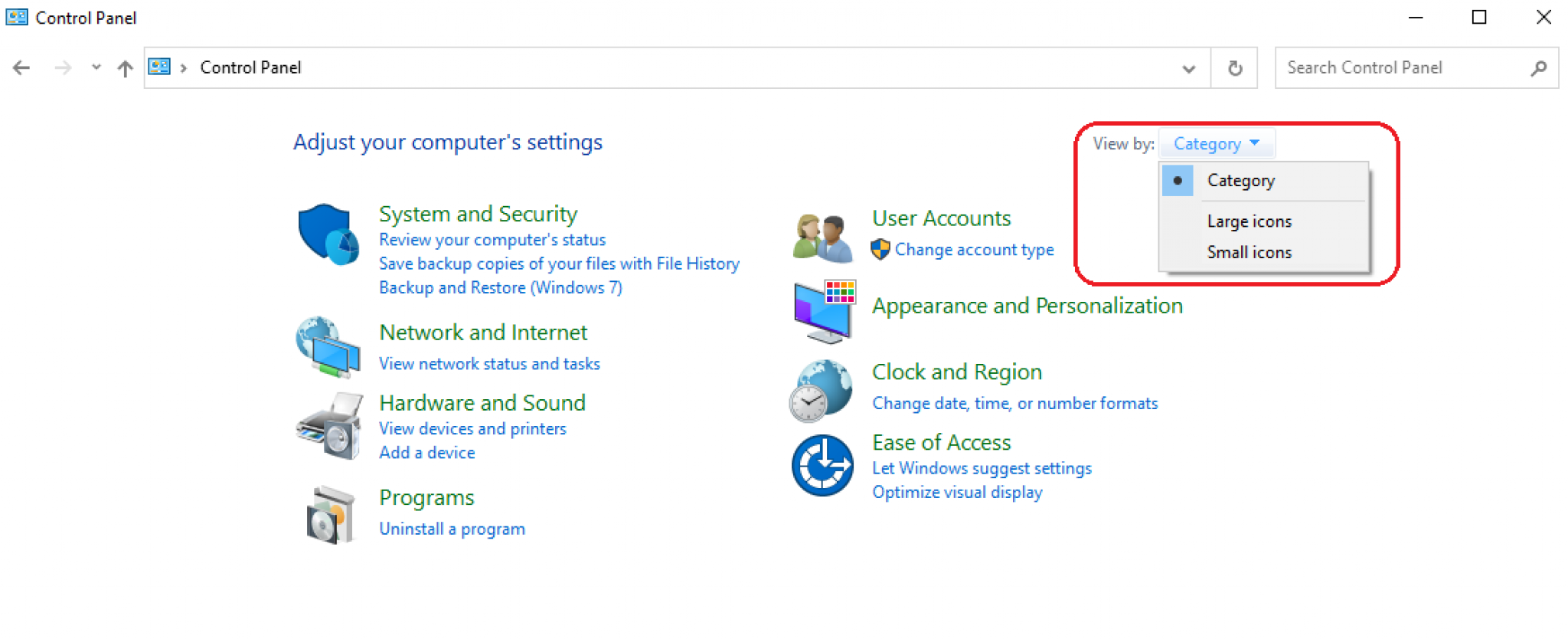Open Appearance and Personalization heading
The width and height of the screenshot is (1568, 639).
click(x=1027, y=306)
